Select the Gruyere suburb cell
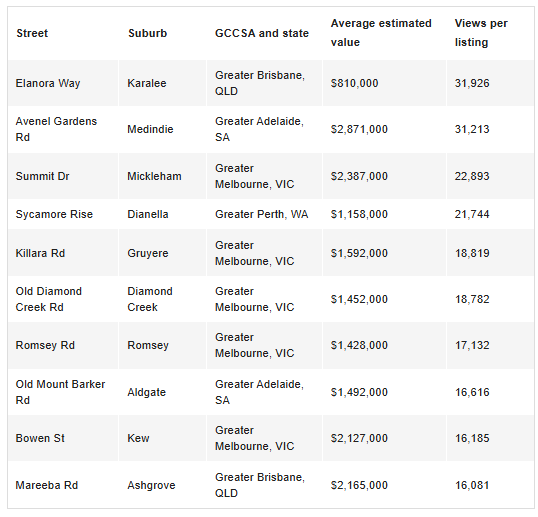Viewport: 538px width, 517px height. click(x=148, y=254)
